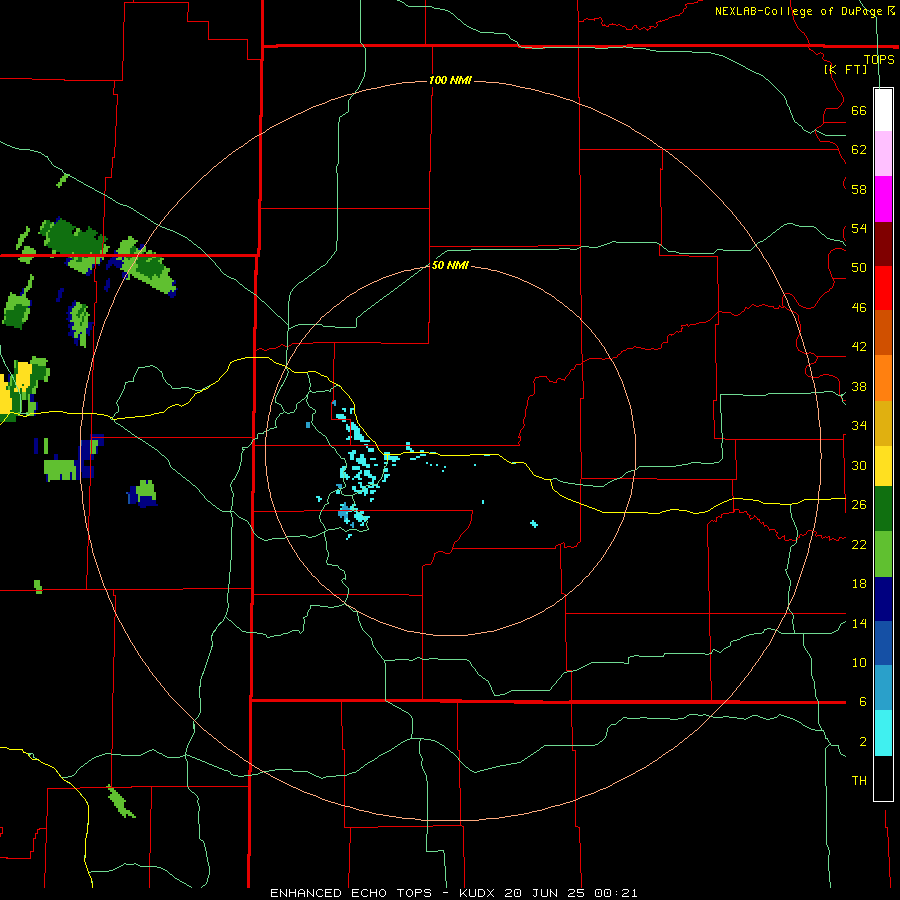Click the 'NEXLAB-College of DuPage' credit text
900x900 pixels.
800,11
